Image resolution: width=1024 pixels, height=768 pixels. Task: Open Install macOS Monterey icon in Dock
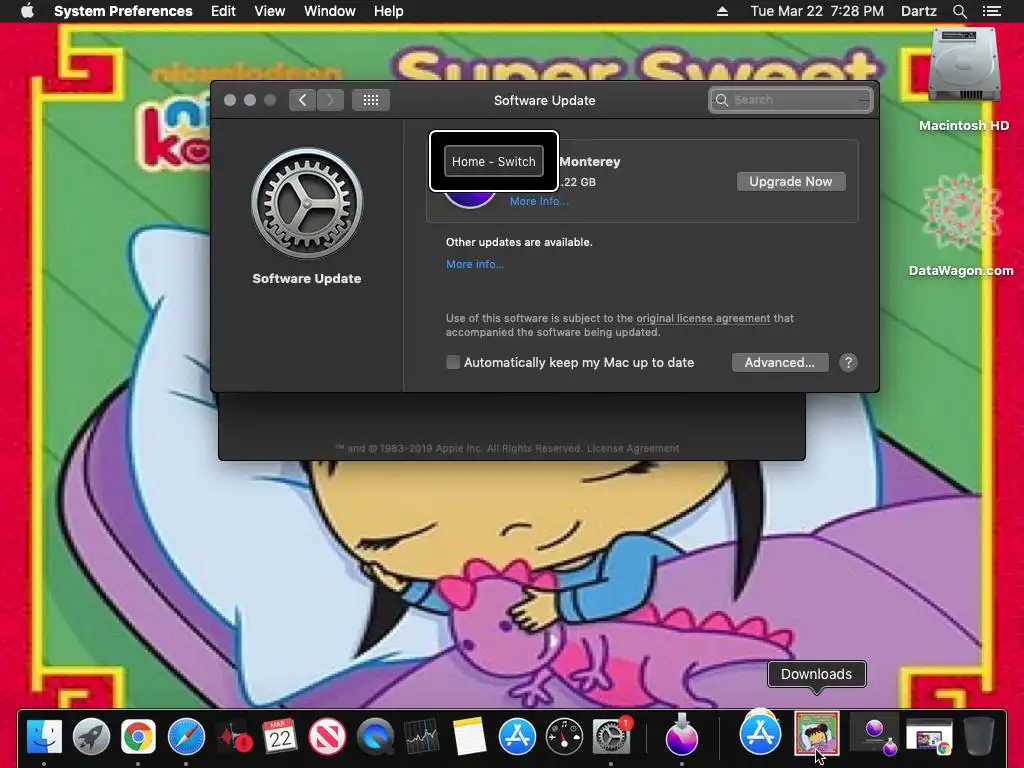pos(682,735)
